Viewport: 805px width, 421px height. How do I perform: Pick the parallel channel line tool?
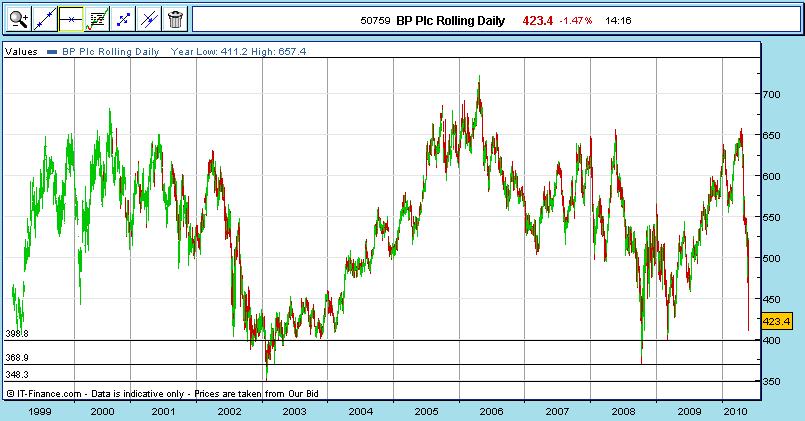(149, 20)
